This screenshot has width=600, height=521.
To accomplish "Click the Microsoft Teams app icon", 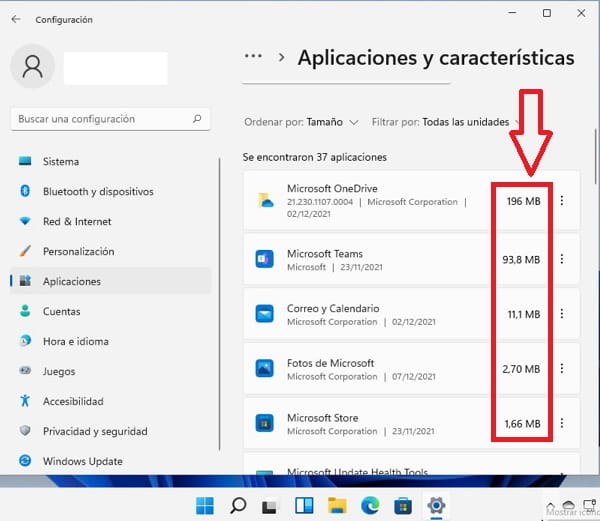I will (x=265, y=259).
